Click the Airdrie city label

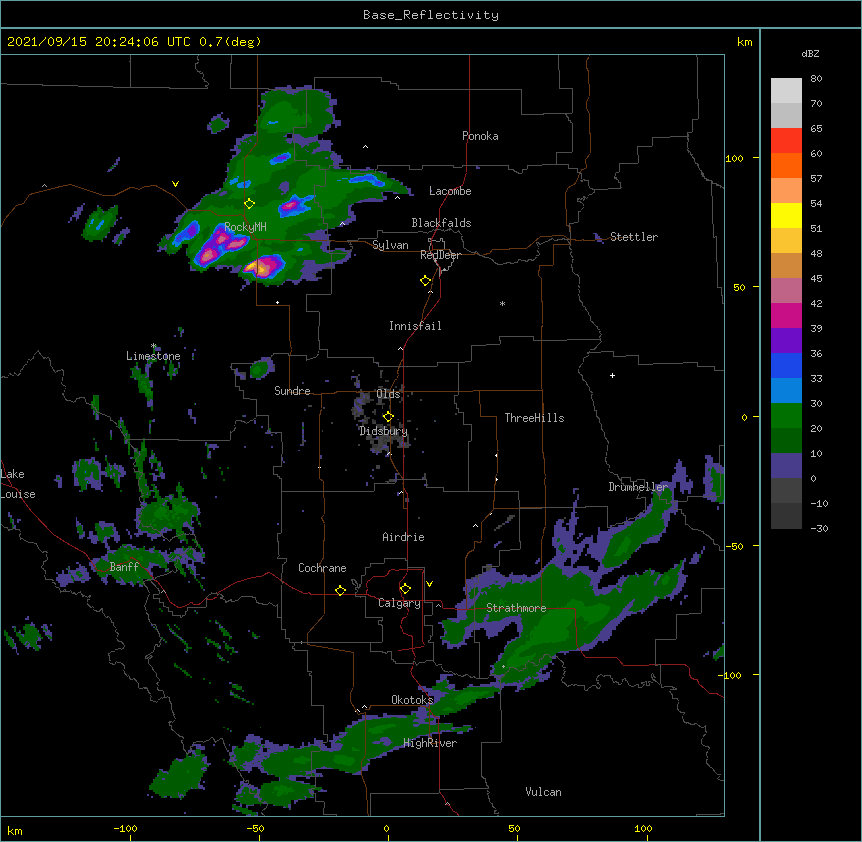click(403, 537)
